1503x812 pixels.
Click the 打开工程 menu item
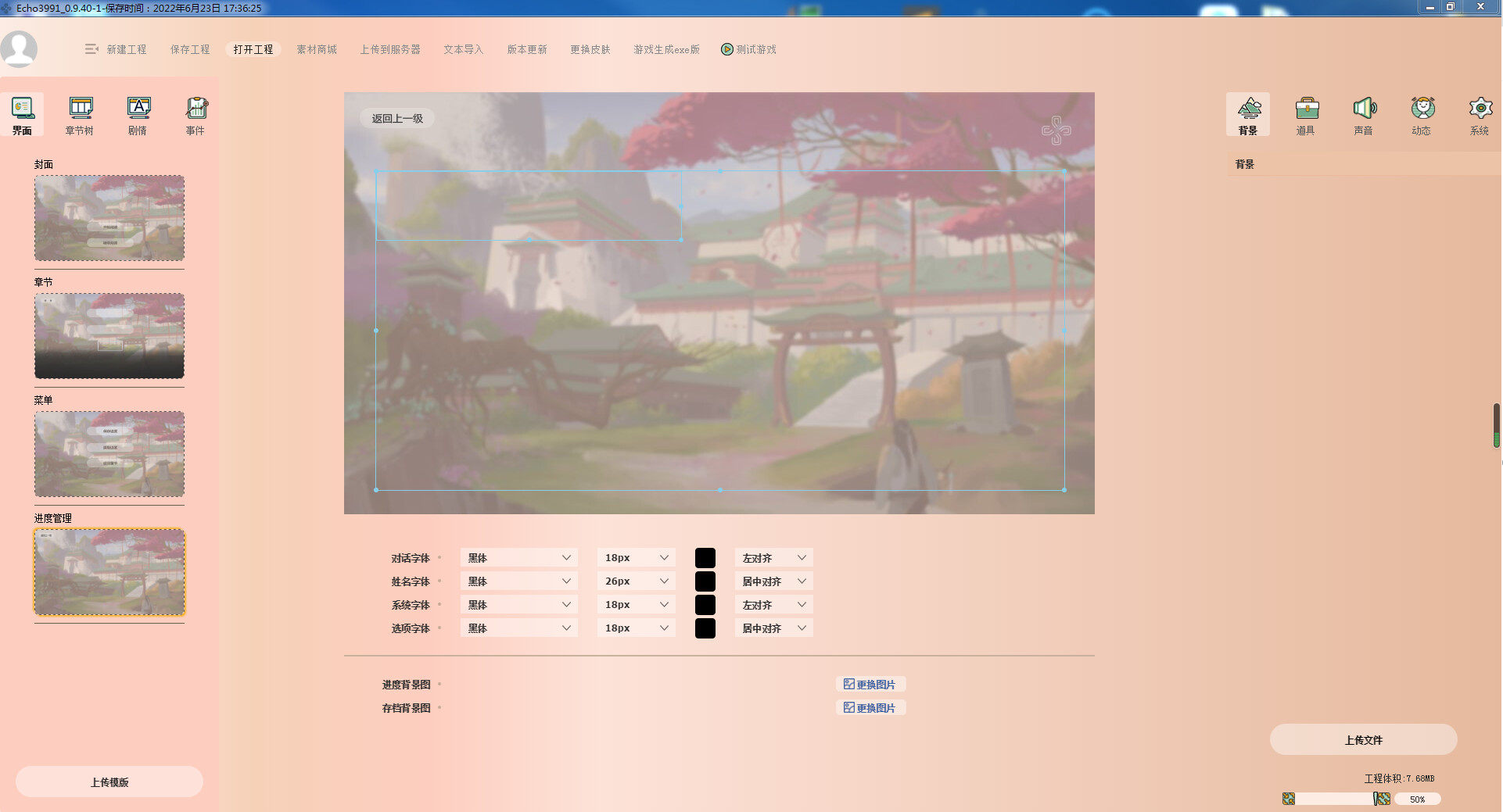(x=252, y=48)
